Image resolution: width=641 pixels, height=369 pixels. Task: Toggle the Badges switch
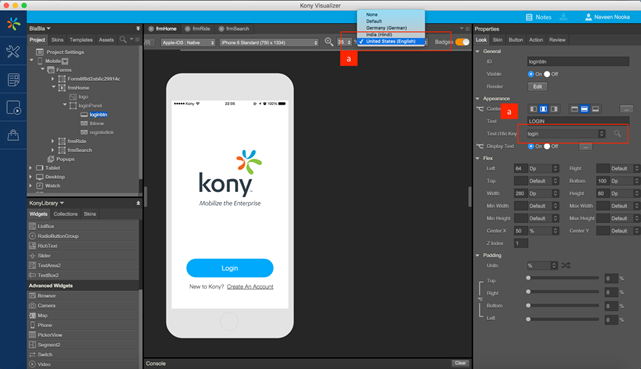462,42
